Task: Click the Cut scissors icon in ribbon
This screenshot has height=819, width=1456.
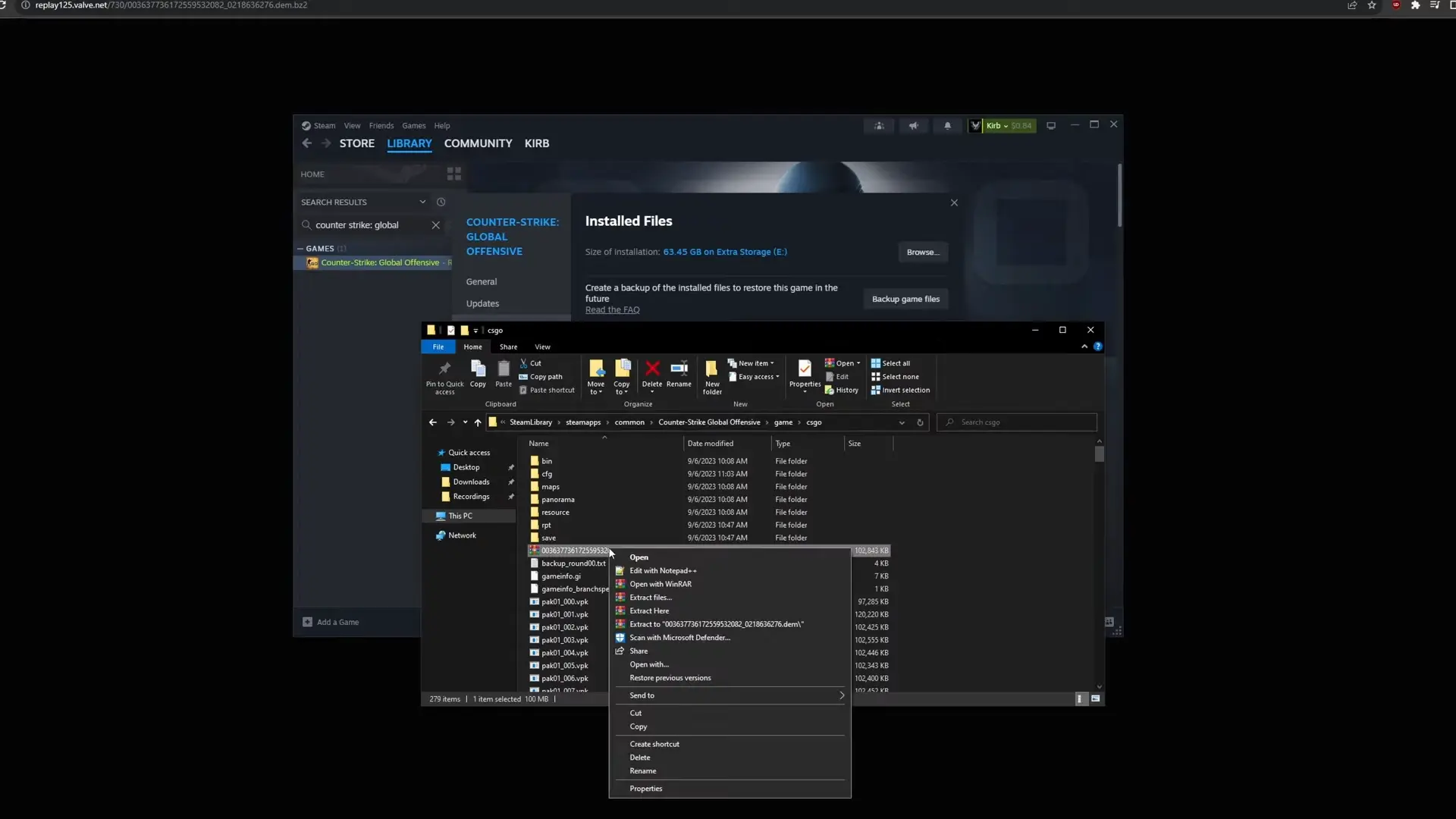Action: [523, 363]
